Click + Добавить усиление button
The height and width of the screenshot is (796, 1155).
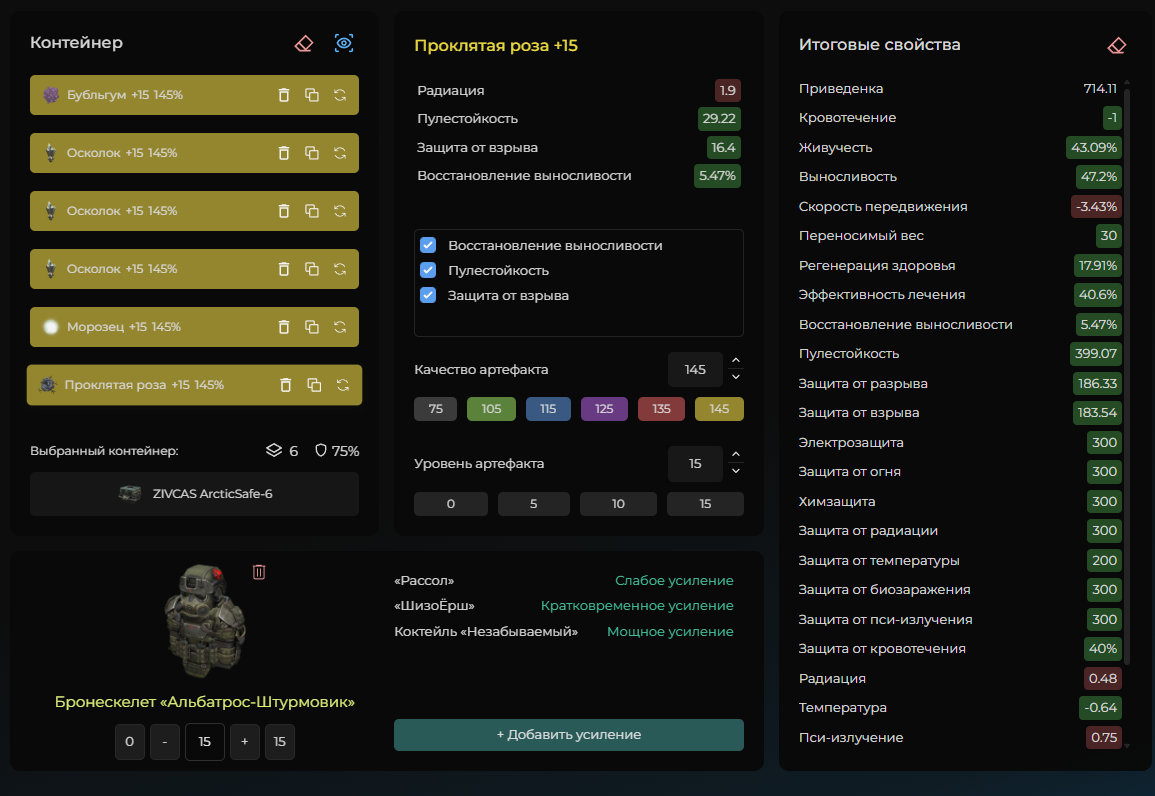(x=569, y=735)
